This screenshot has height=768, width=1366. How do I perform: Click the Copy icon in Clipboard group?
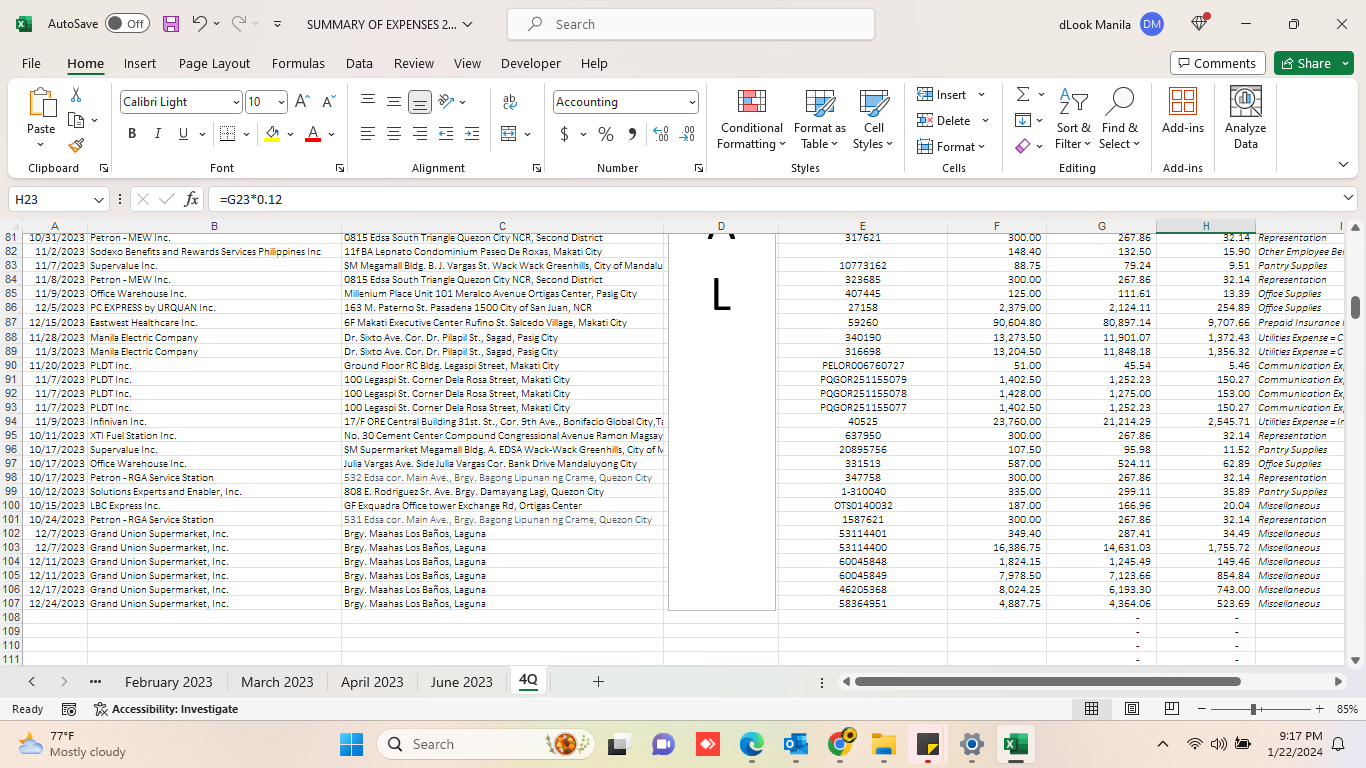[x=76, y=120]
